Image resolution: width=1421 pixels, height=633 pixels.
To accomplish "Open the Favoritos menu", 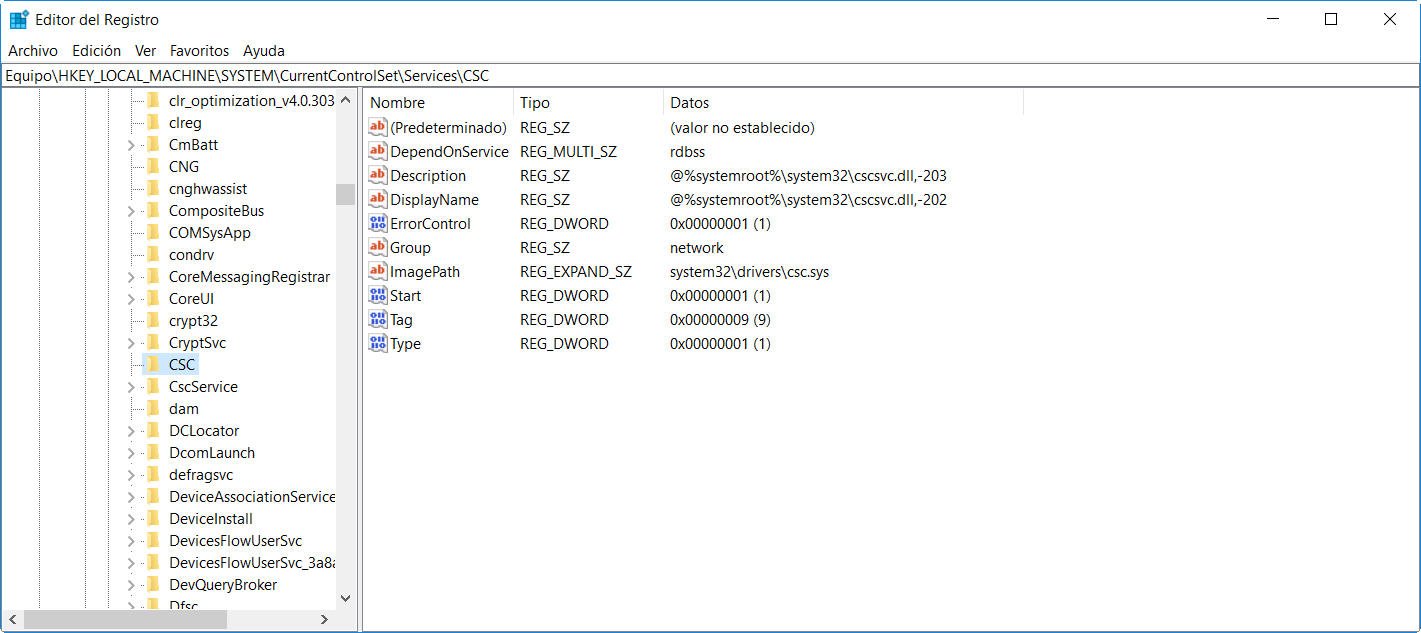I will pyautogui.click(x=199, y=50).
